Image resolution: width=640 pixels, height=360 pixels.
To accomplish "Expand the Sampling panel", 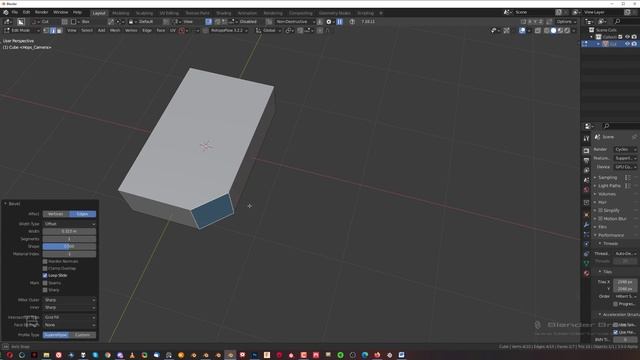I will pyautogui.click(x=606, y=178).
